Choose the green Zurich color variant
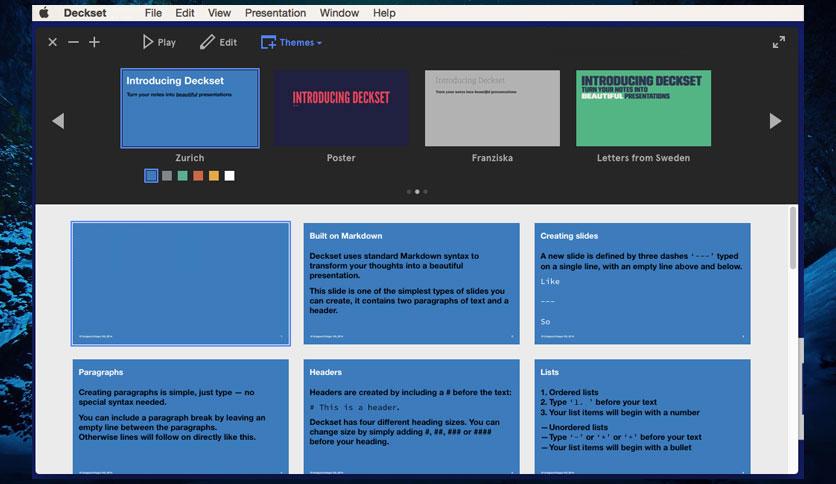 [x=182, y=176]
